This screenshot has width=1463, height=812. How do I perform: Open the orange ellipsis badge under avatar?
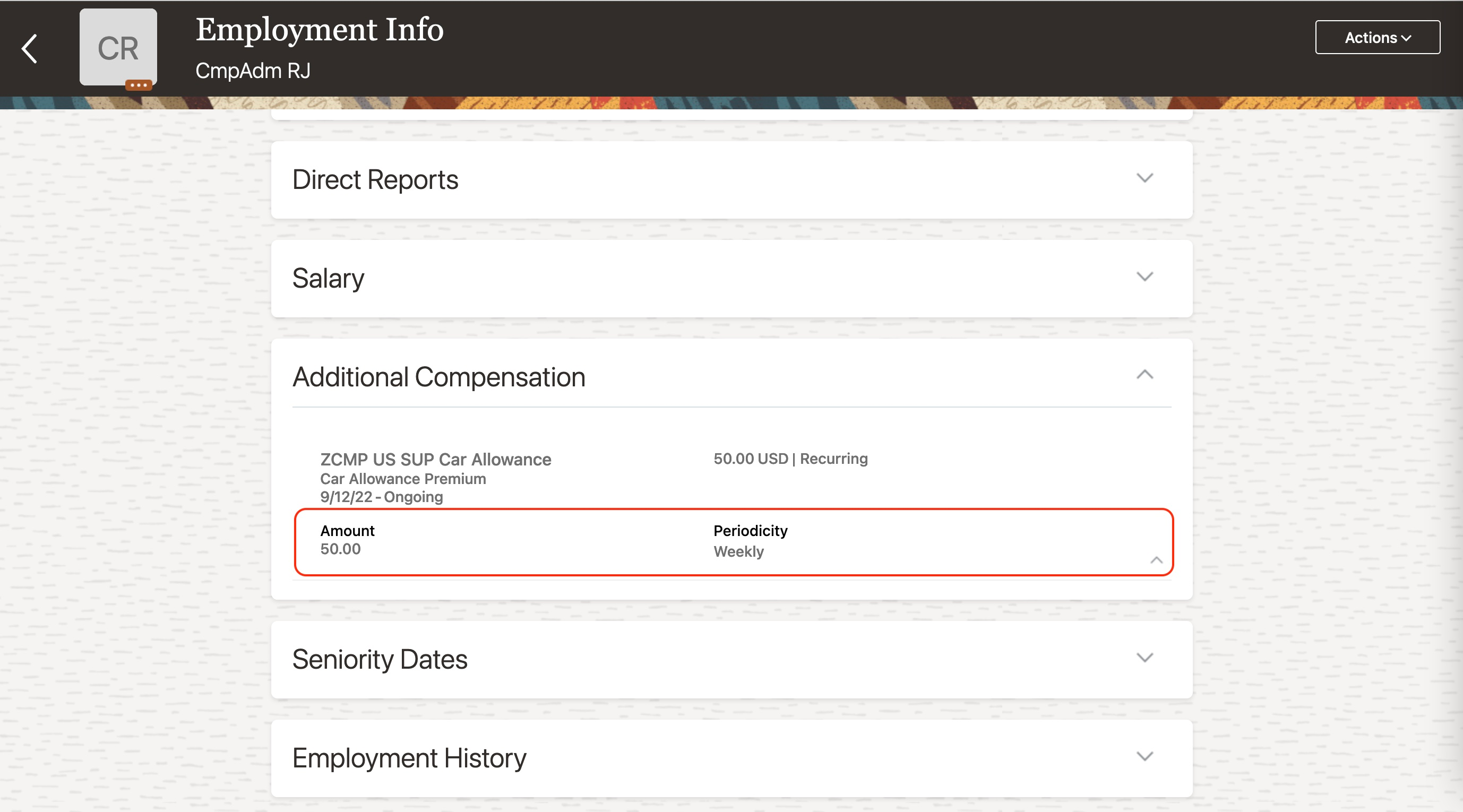[139, 85]
